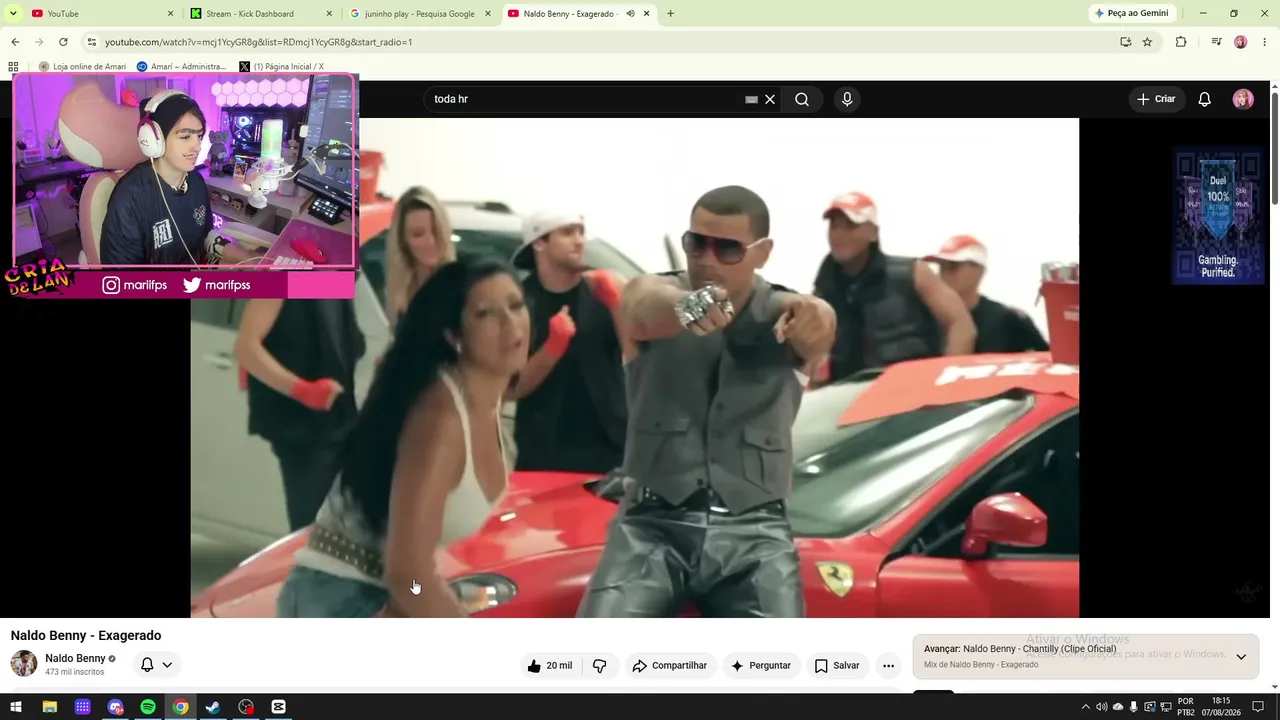Reload the current page
Screen dimensions: 1280x720
pyautogui.click(x=63, y=42)
